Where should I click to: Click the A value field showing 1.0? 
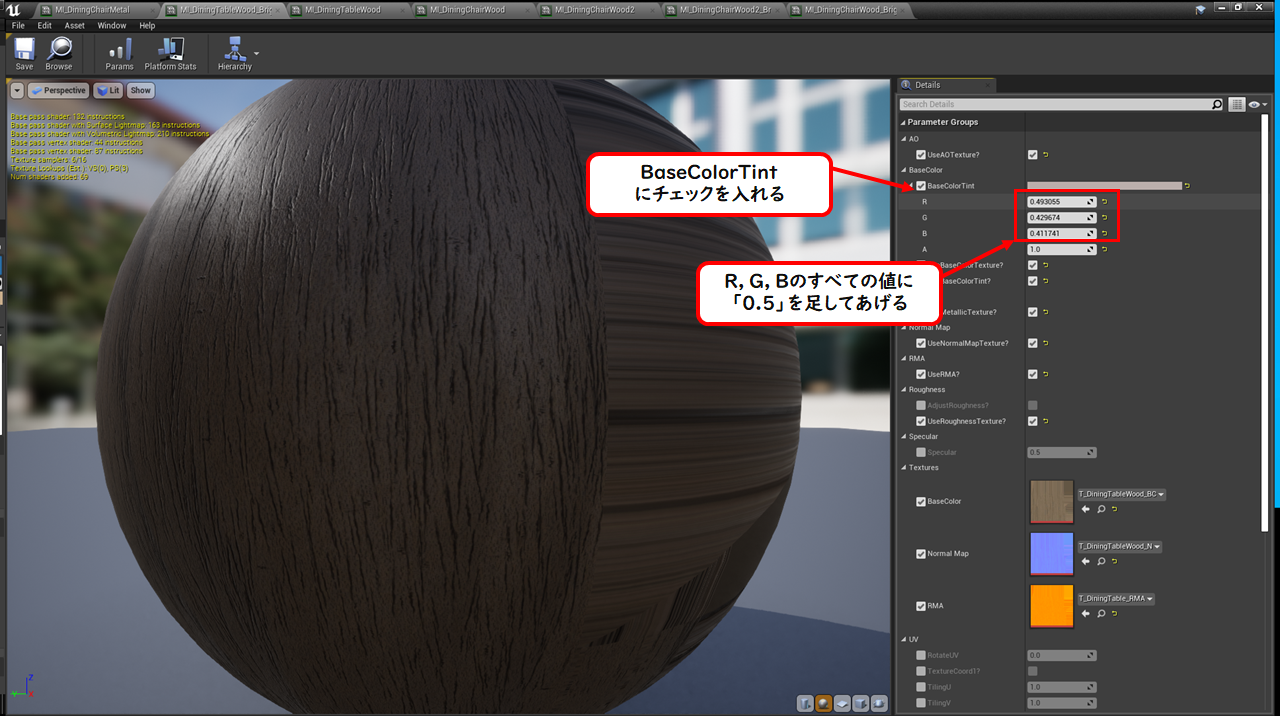point(1061,249)
